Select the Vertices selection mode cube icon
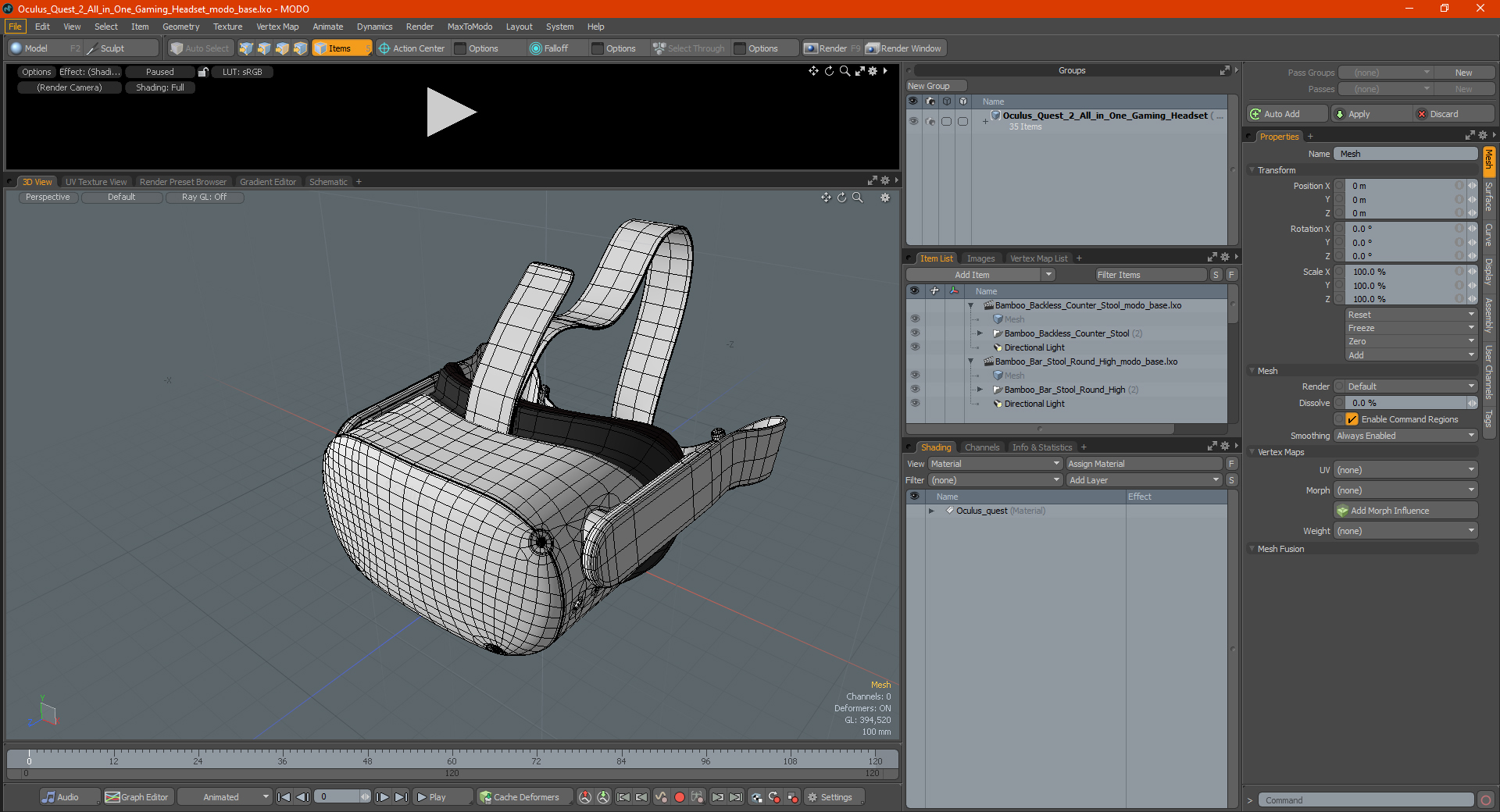The width and height of the screenshot is (1500, 812). (246, 48)
